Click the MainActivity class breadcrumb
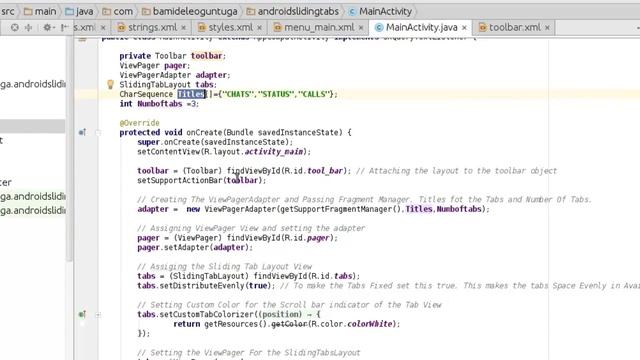The width and height of the screenshot is (640, 360). tap(380, 11)
